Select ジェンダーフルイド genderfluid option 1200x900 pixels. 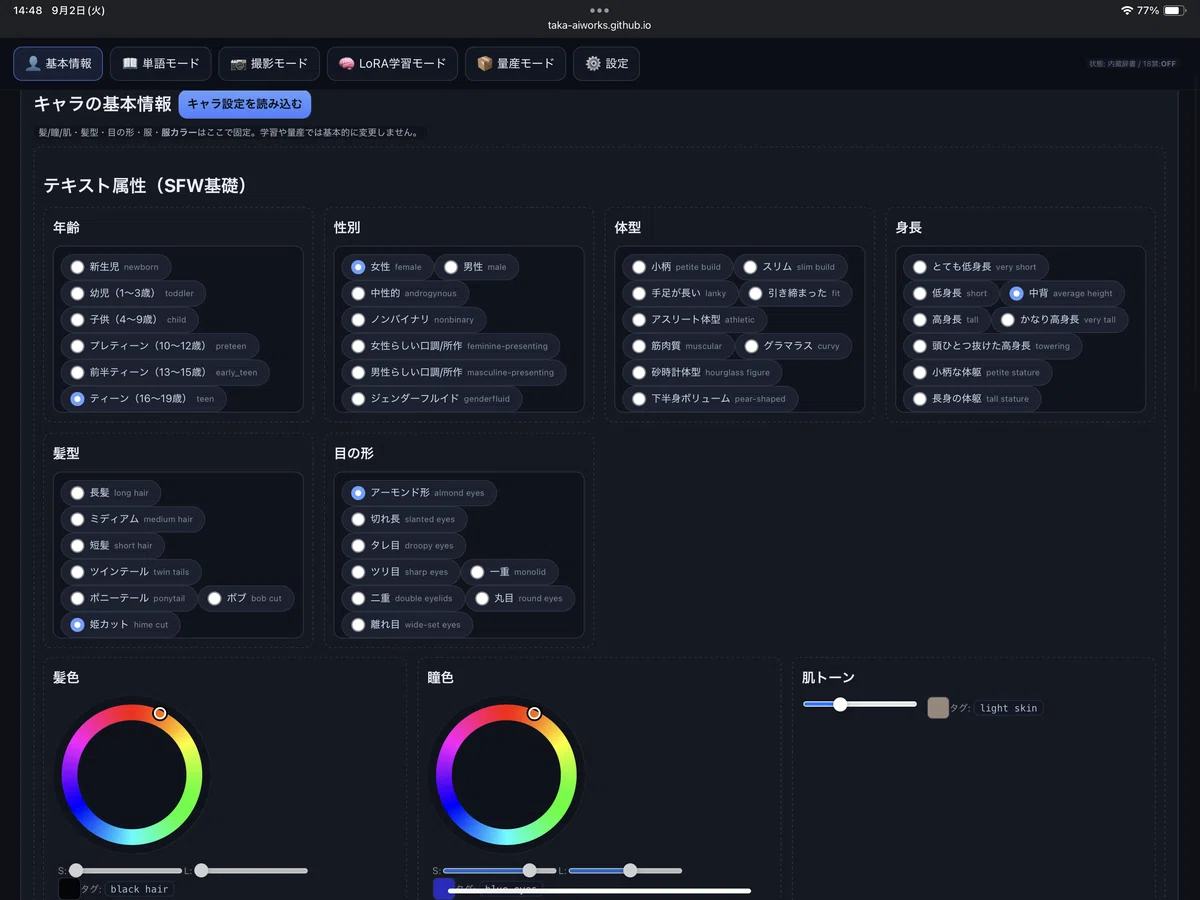coord(432,398)
